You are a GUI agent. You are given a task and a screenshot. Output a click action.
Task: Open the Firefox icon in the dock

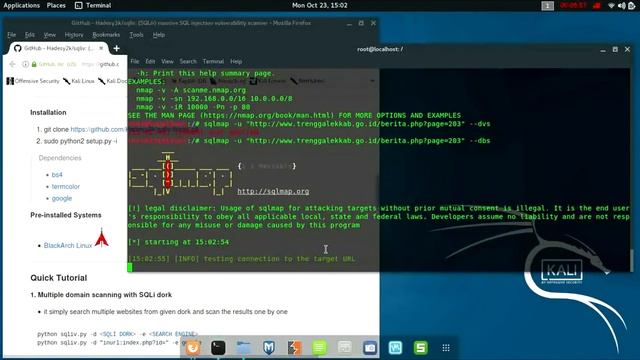[x=193, y=348]
